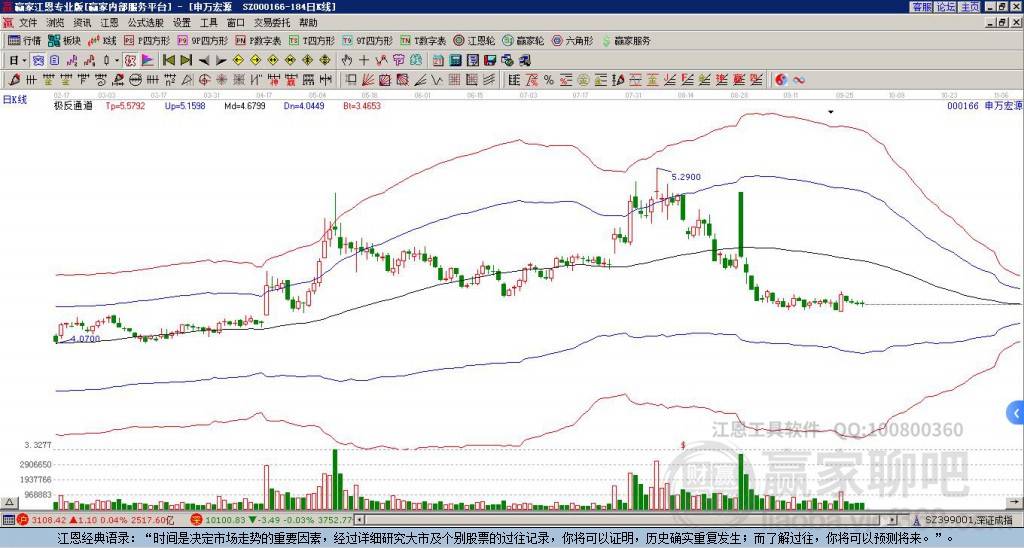Open the P数字表 tool

258,40
